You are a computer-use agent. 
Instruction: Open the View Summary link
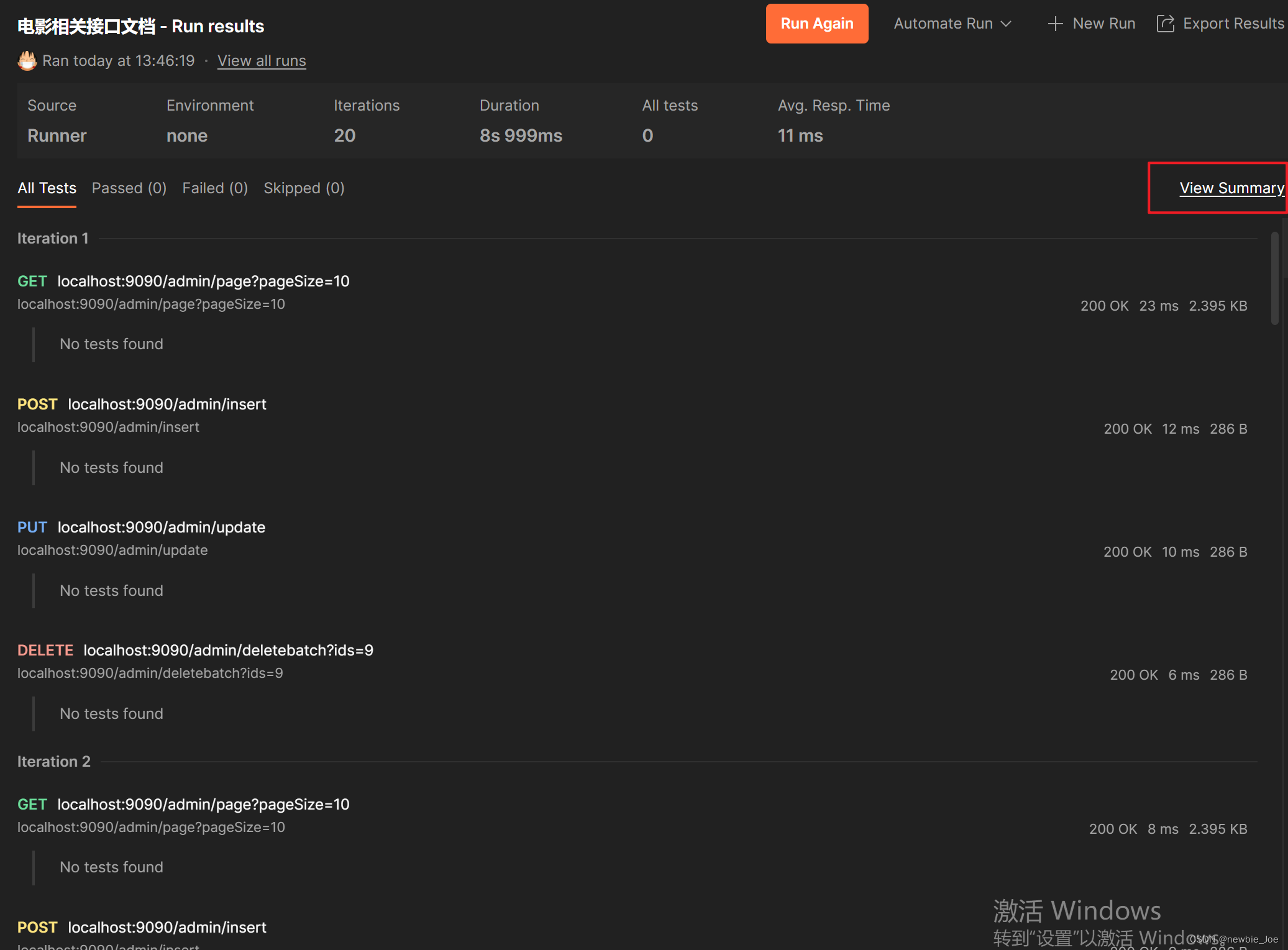click(1231, 188)
